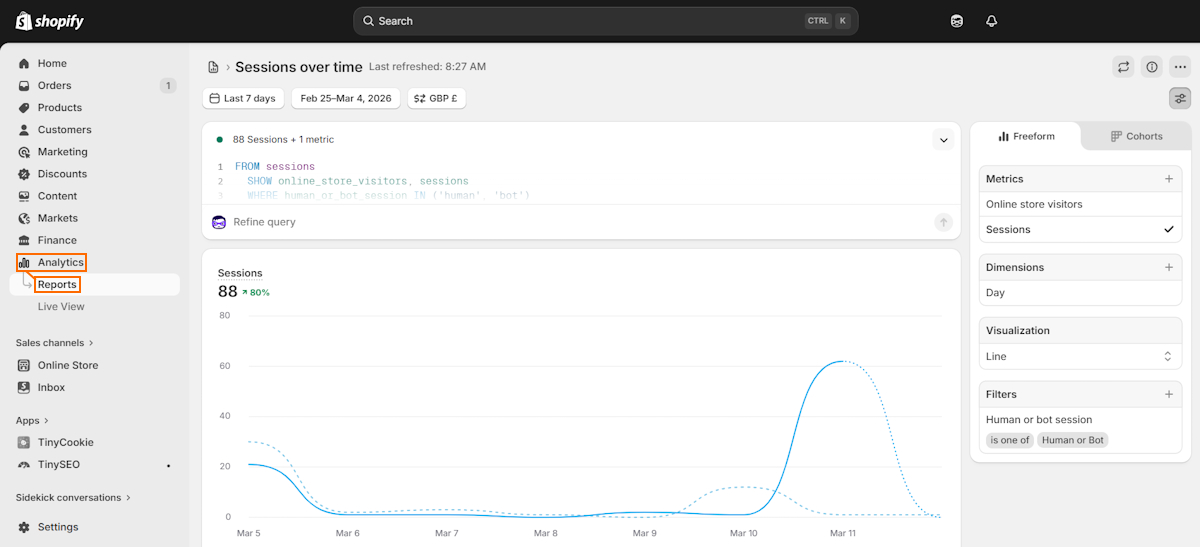Click the Human or Bot filter value
This screenshot has height=547, width=1200.
pyautogui.click(x=1073, y=440)
